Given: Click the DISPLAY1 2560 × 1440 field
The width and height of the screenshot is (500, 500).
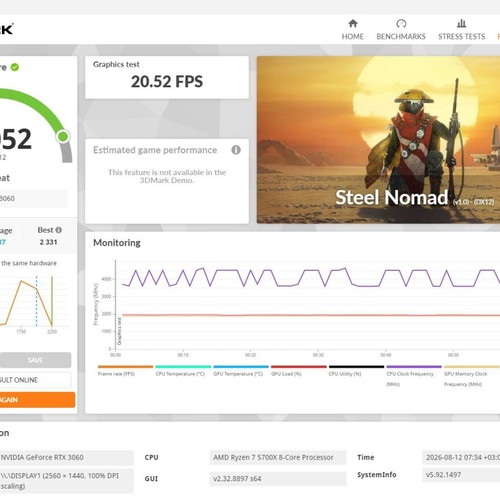Looking at the screenshot, I should pos(67,481).
